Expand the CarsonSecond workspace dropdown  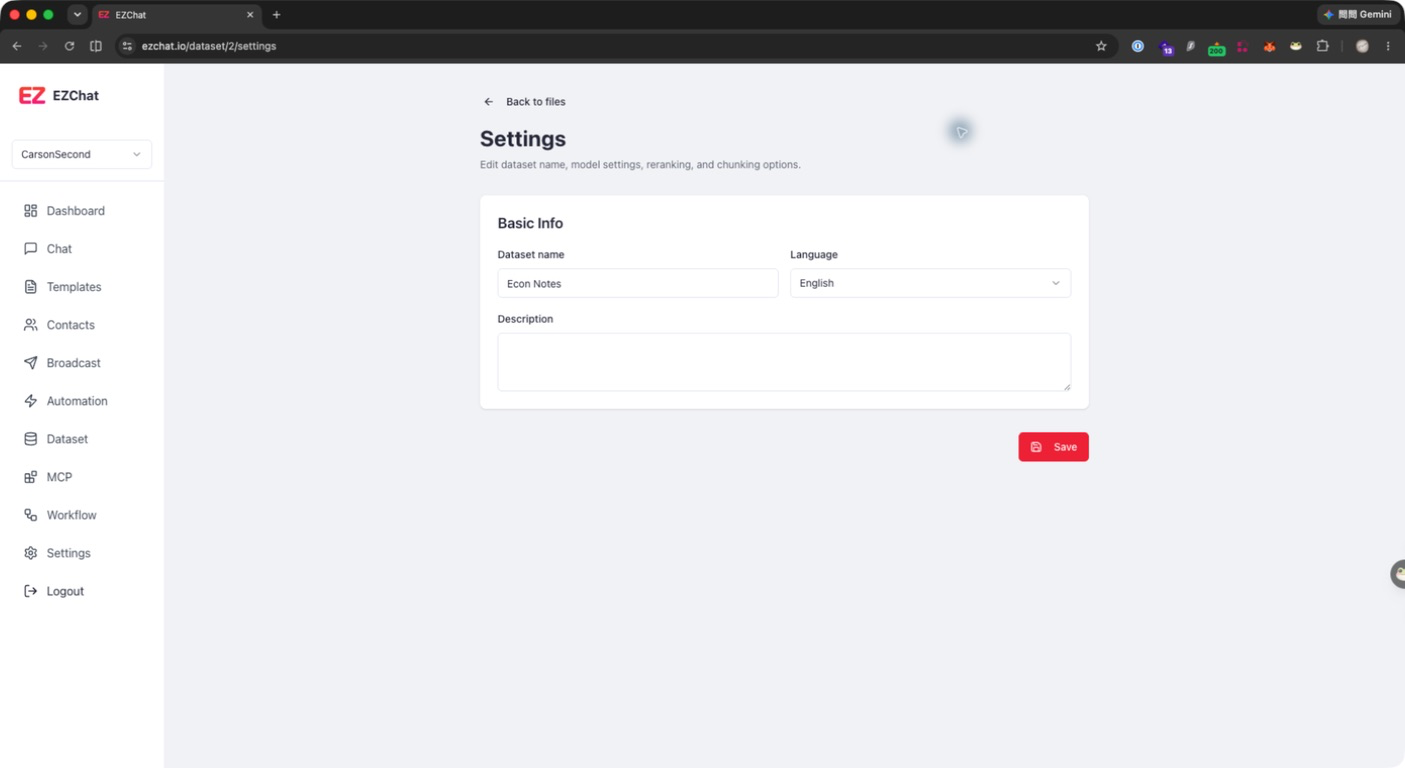point(82,154)
